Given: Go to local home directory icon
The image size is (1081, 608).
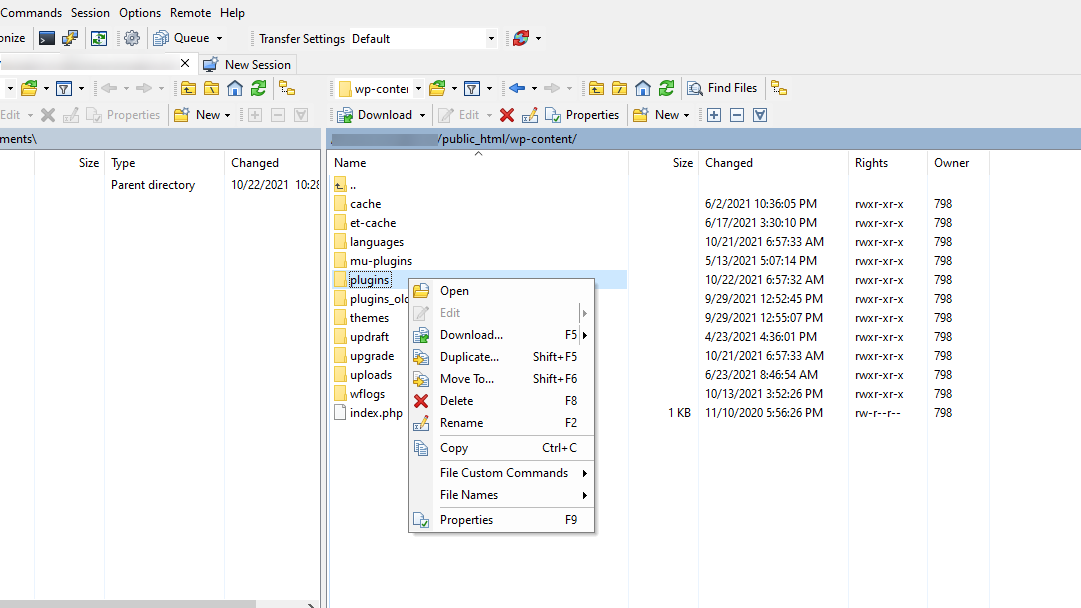Looking at the screenshot, I should [x=235, y=88].
